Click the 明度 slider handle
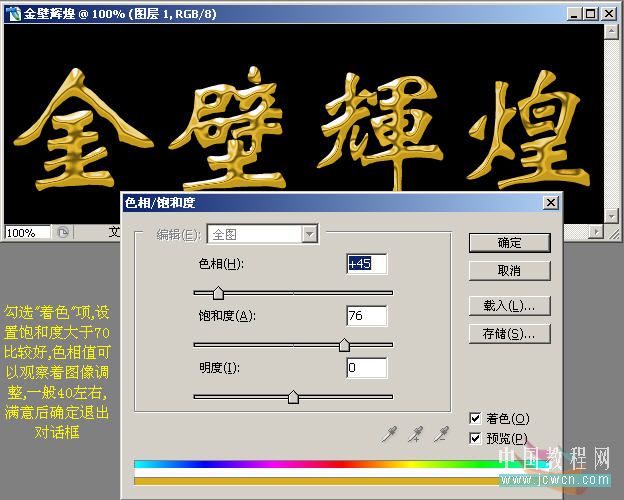 (x=293, y=397)
